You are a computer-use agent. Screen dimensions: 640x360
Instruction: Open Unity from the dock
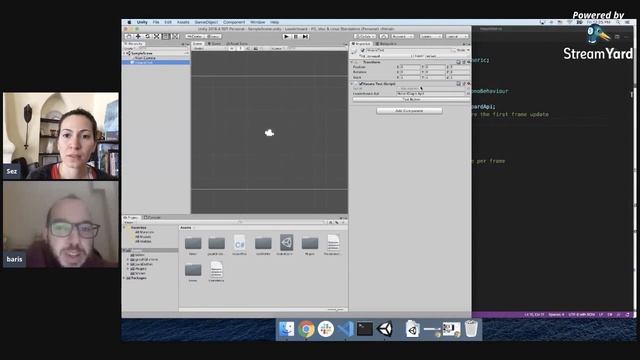coord(384,329)
